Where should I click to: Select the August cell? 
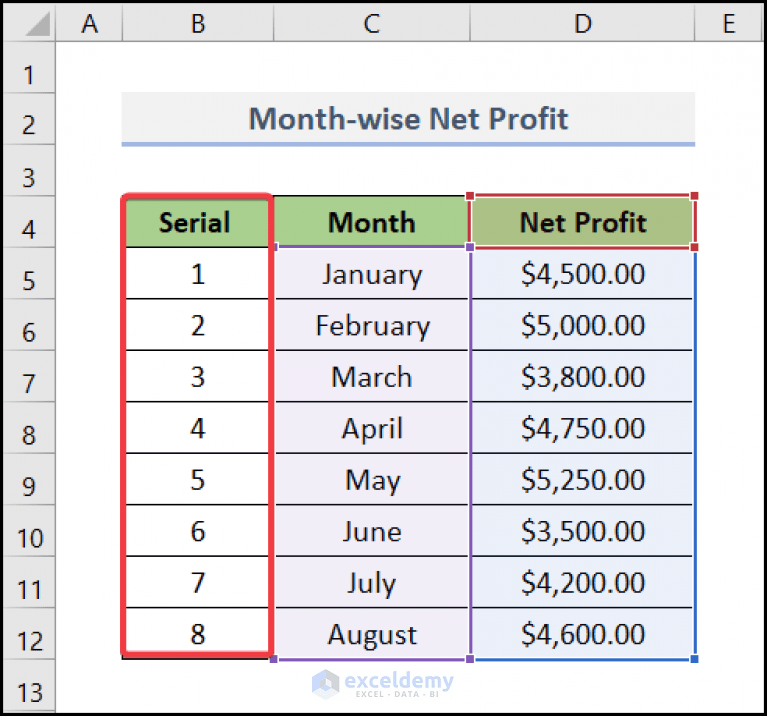371,635
